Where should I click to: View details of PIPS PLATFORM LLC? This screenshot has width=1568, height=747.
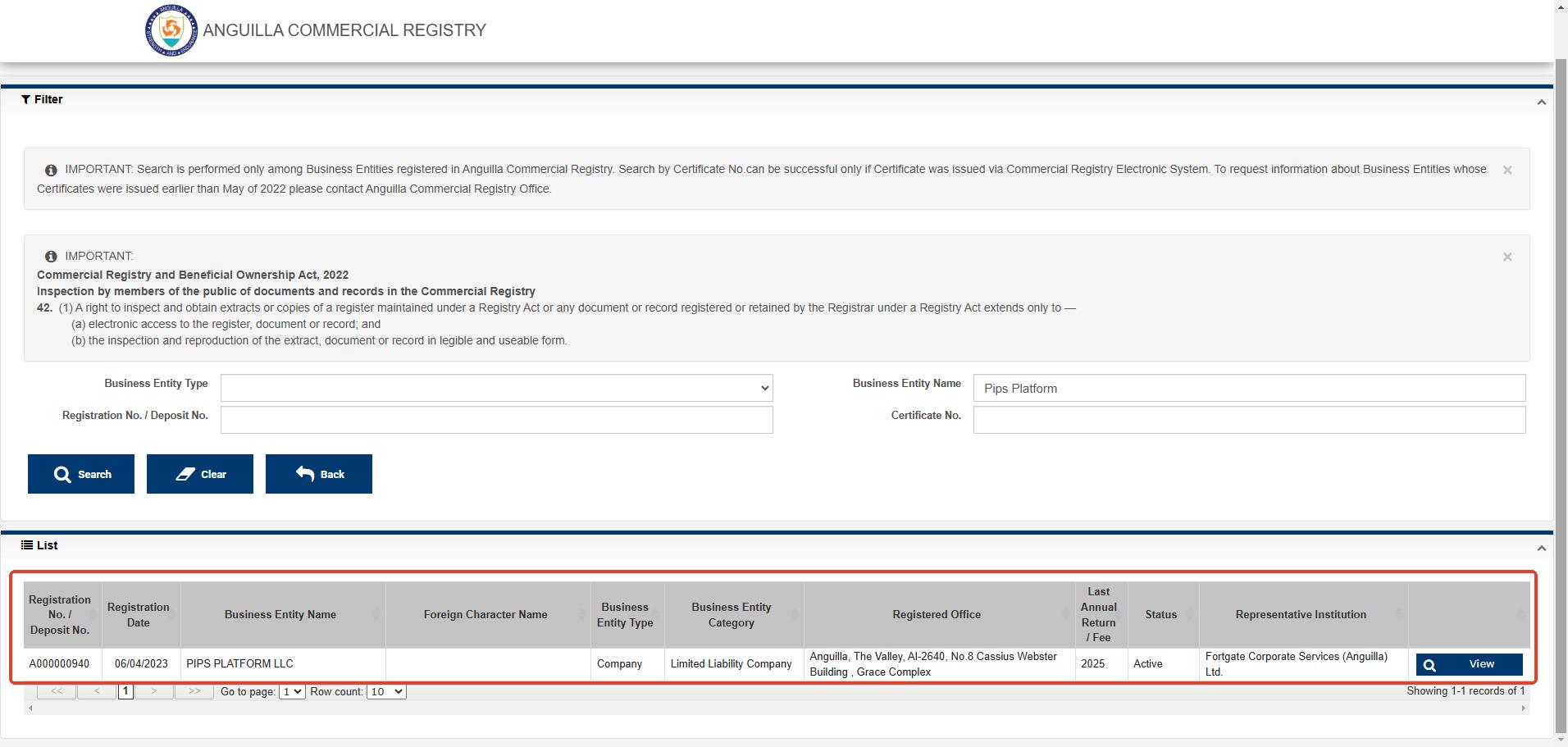(1469, 664)
